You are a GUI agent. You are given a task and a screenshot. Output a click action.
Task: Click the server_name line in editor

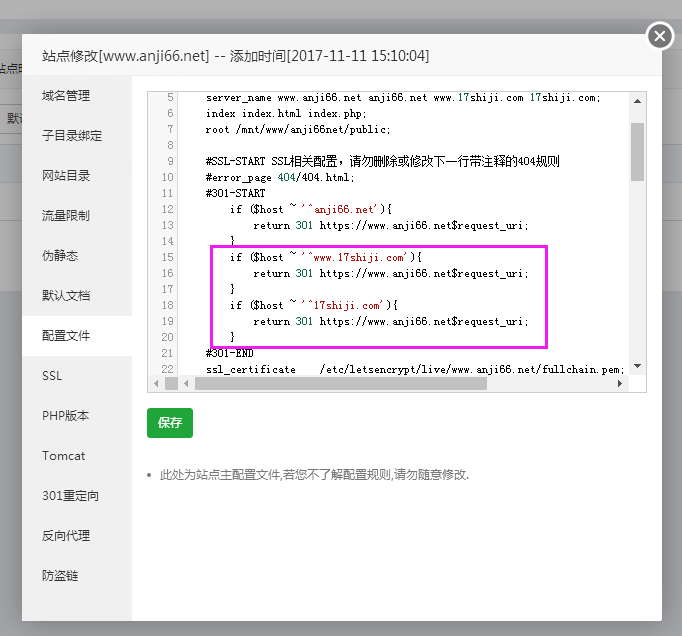(403, 98)
